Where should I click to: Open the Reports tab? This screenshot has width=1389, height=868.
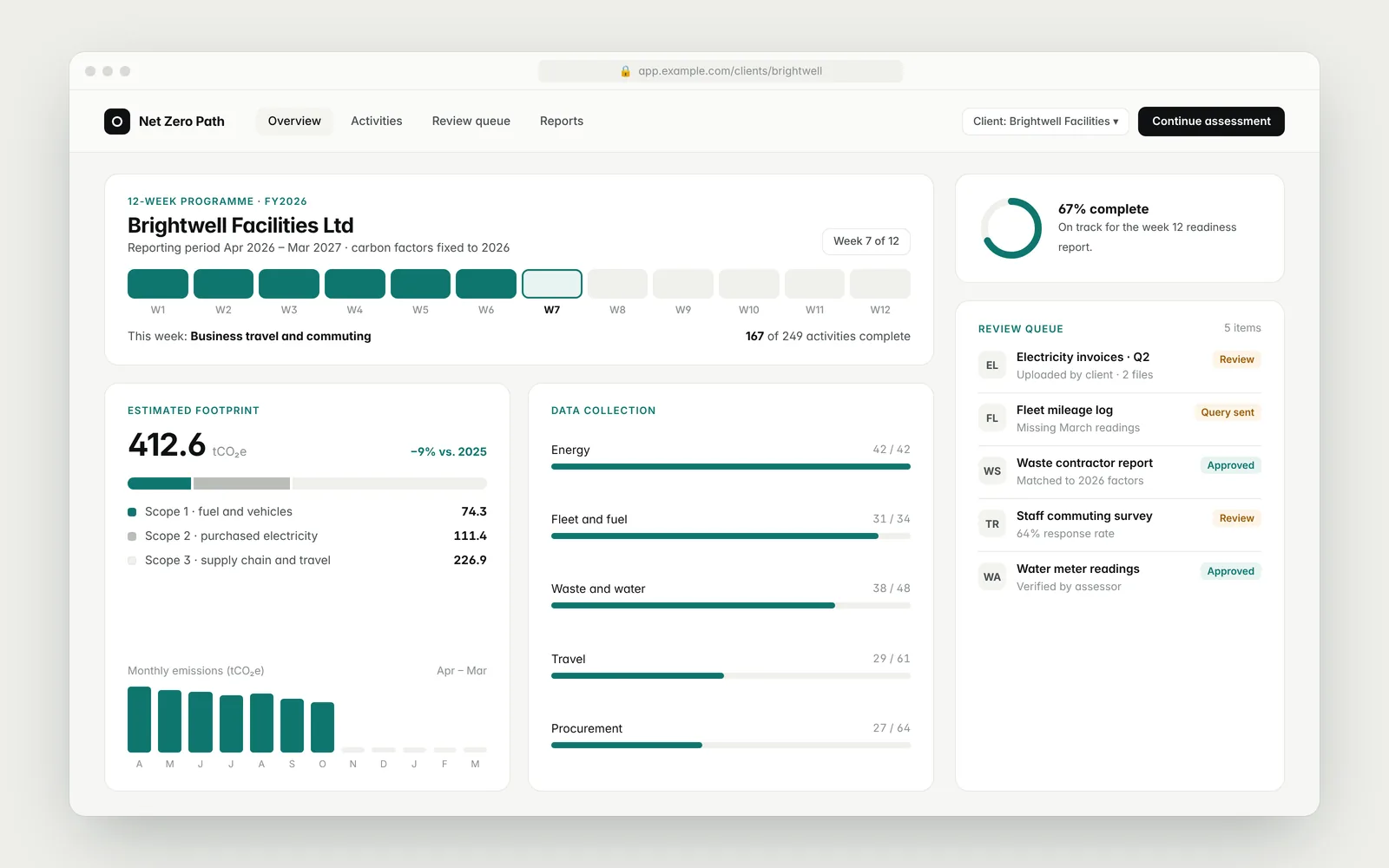tap(562, 122)
